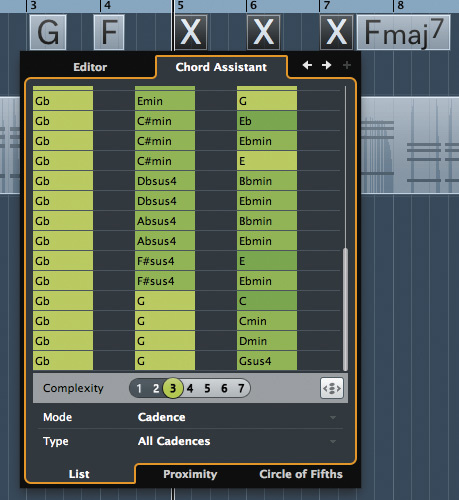Viewport: 459px width, 500px height.
Task: Select the F chord event at bar 4
Action: [x=109, y=32]
